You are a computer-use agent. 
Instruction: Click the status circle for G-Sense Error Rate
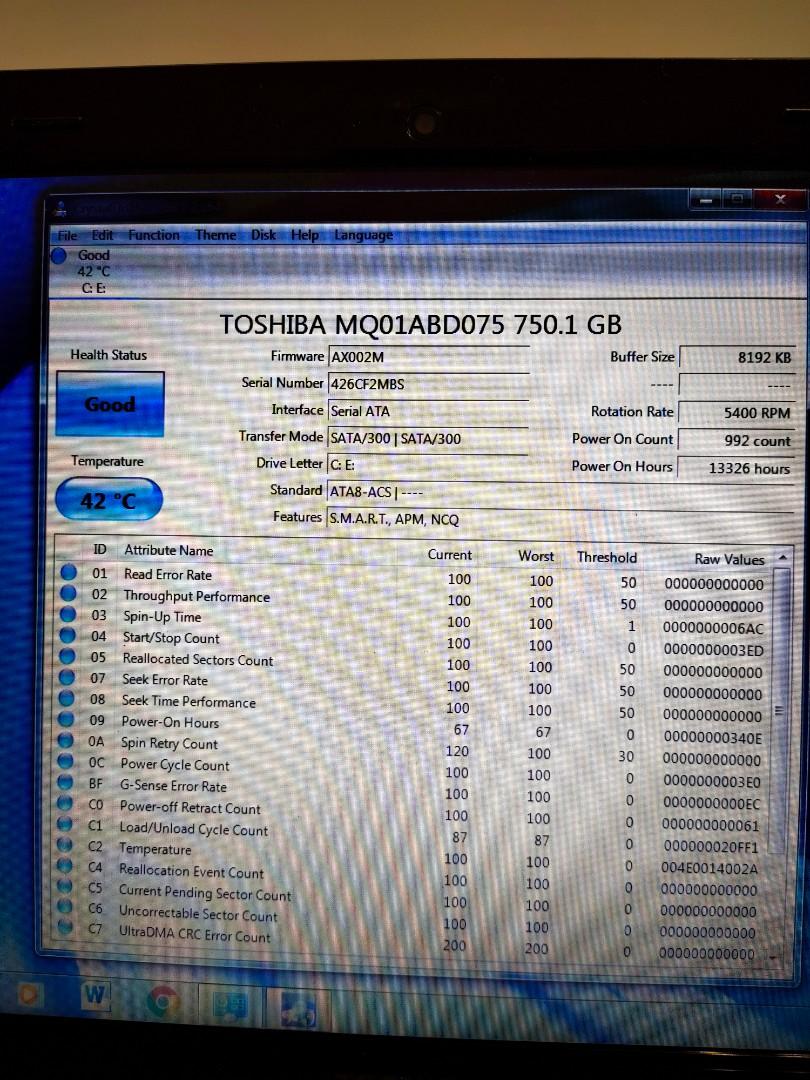point(65,782)
